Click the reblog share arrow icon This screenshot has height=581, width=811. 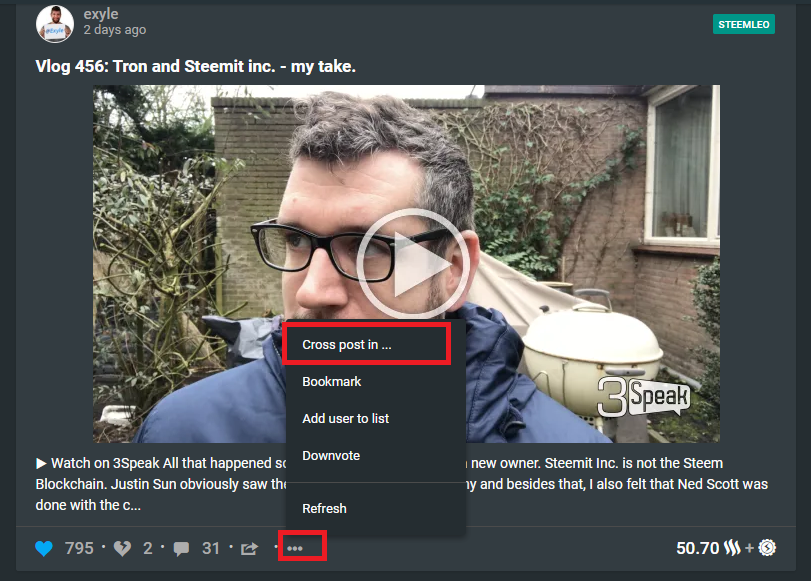(249, 548)
